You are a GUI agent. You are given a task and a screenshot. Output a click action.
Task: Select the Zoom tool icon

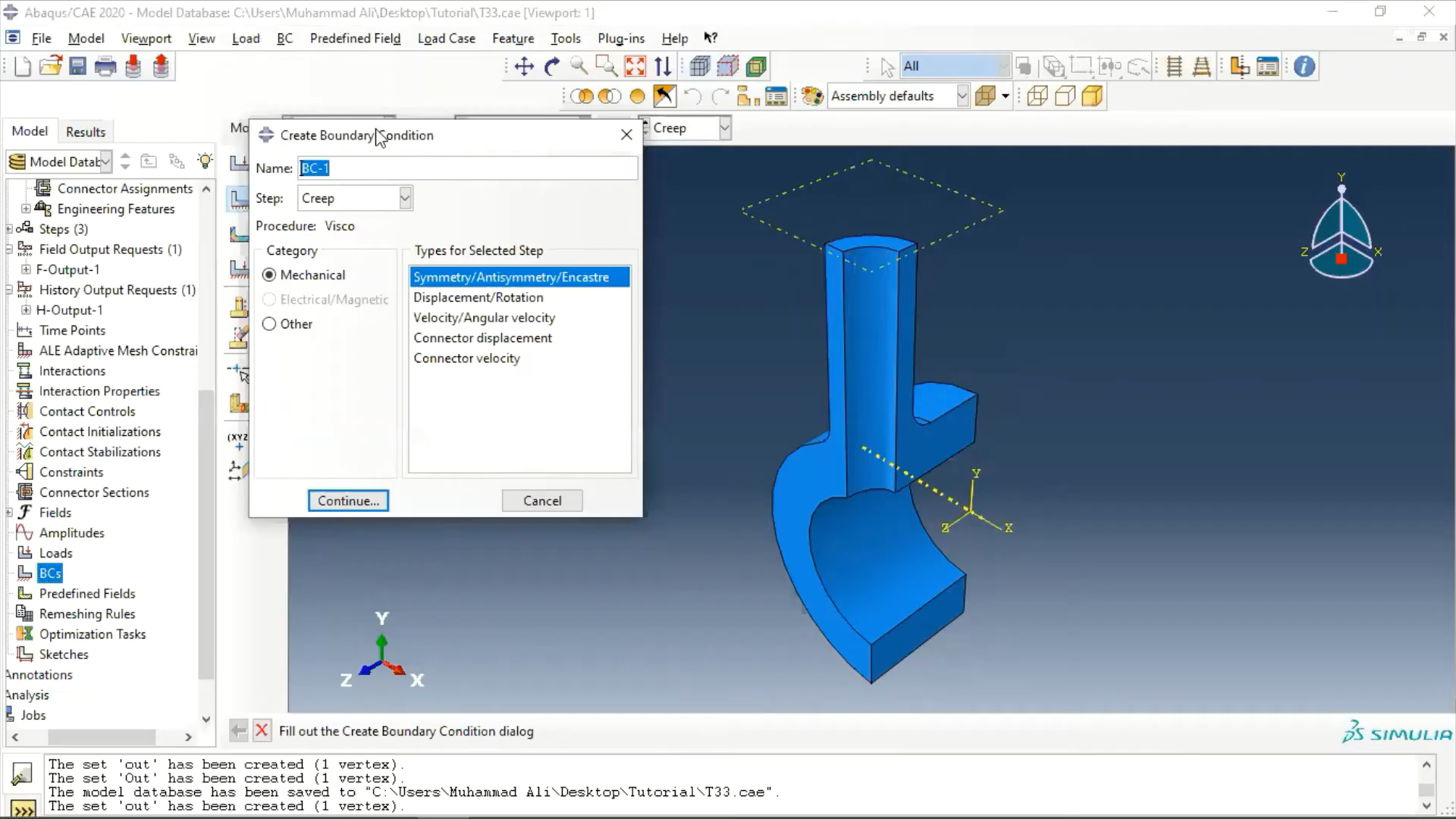point(579,65)
